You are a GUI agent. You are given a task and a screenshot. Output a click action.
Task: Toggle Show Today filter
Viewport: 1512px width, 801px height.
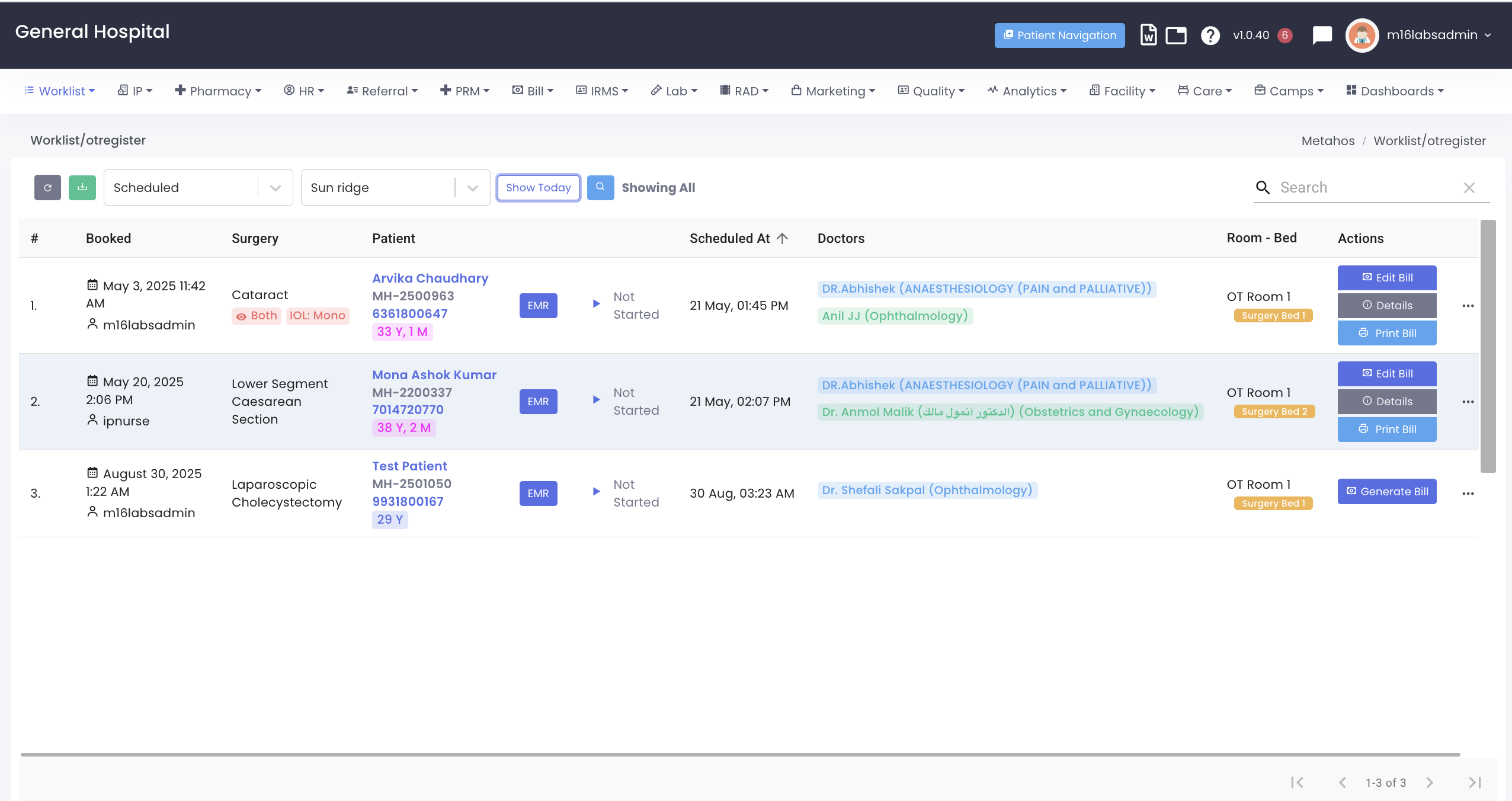tap(538, 188)
